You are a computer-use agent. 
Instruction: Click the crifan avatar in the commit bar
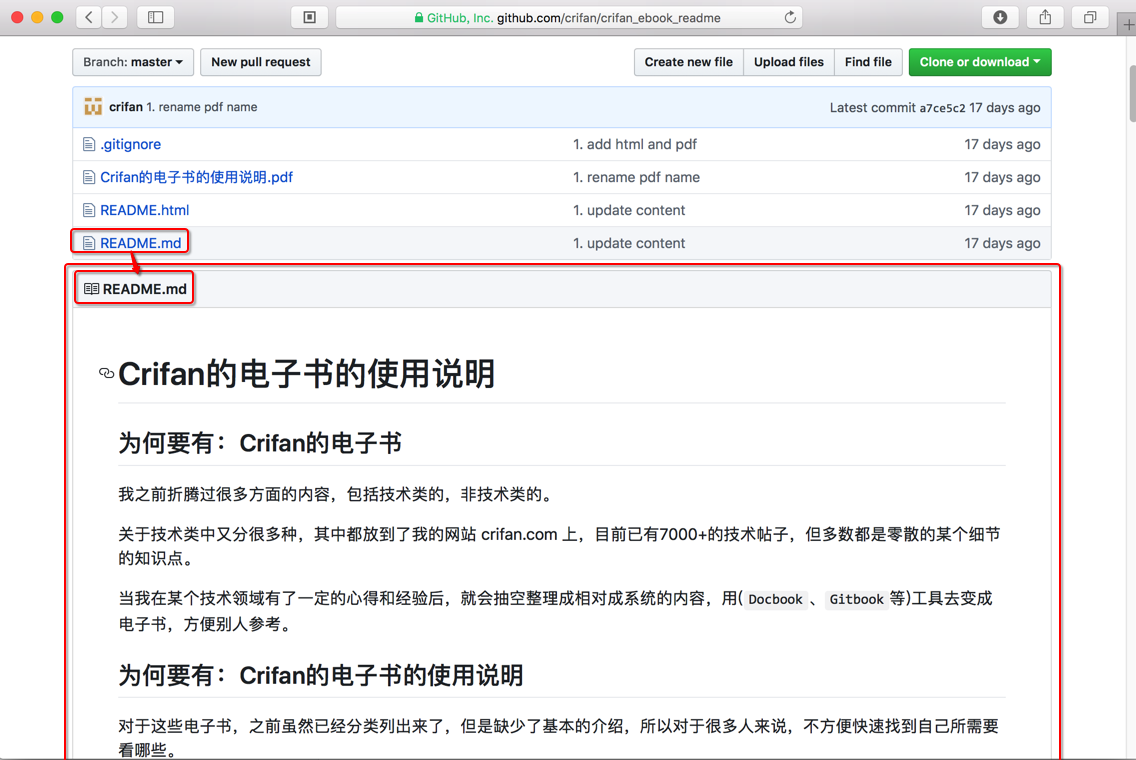[93, 107]
